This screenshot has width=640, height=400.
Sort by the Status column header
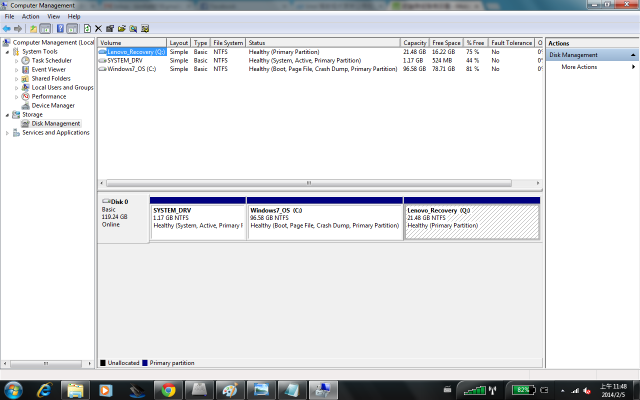pos(323,43)
